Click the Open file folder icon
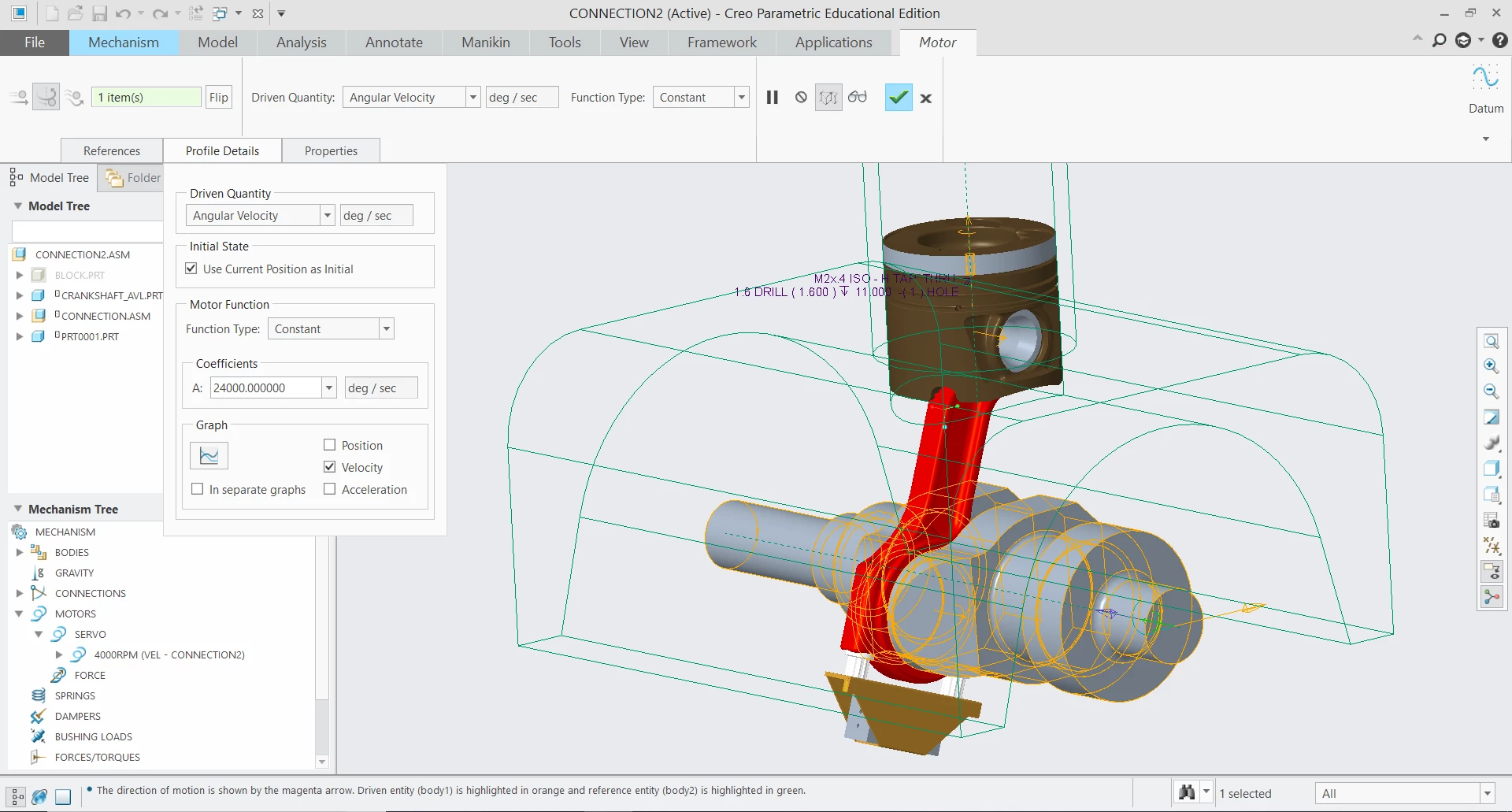The width and height of the screenshot is (1512, 812). coord(76,13)
